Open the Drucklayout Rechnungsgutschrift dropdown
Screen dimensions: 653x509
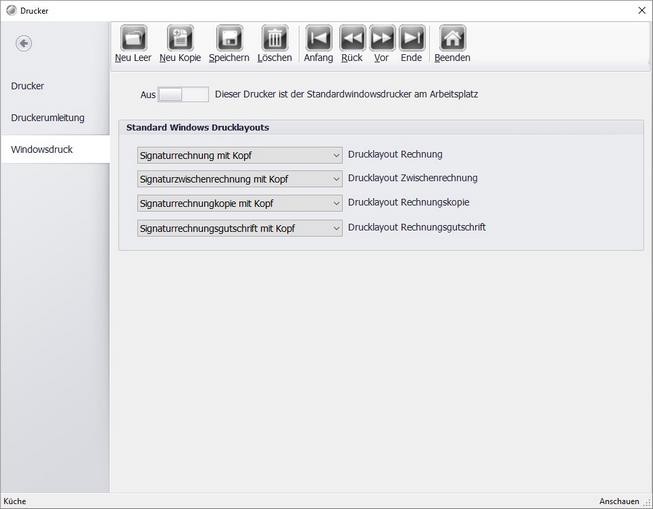pyautogui.click(x=239, y=228)
